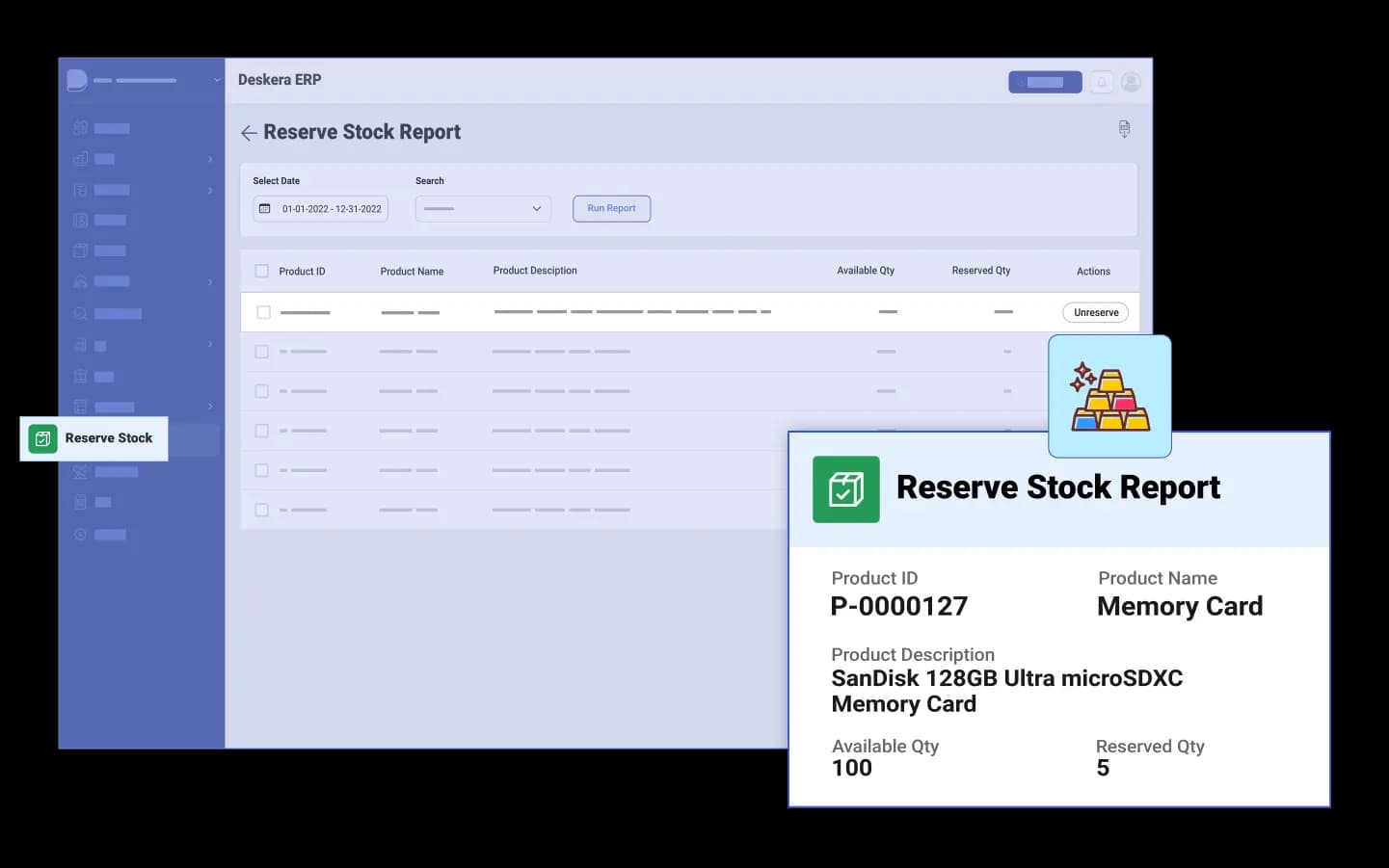Screen dimensions: 1389x868
Task: Click the clock icon at the sidebar bottom
Action: pyautogui.click(x=81, y=535)
